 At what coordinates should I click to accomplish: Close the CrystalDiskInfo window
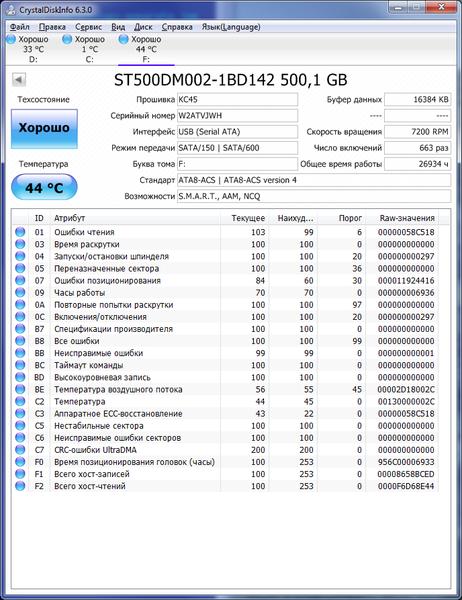pyautogui.click(x=441, y=7)
